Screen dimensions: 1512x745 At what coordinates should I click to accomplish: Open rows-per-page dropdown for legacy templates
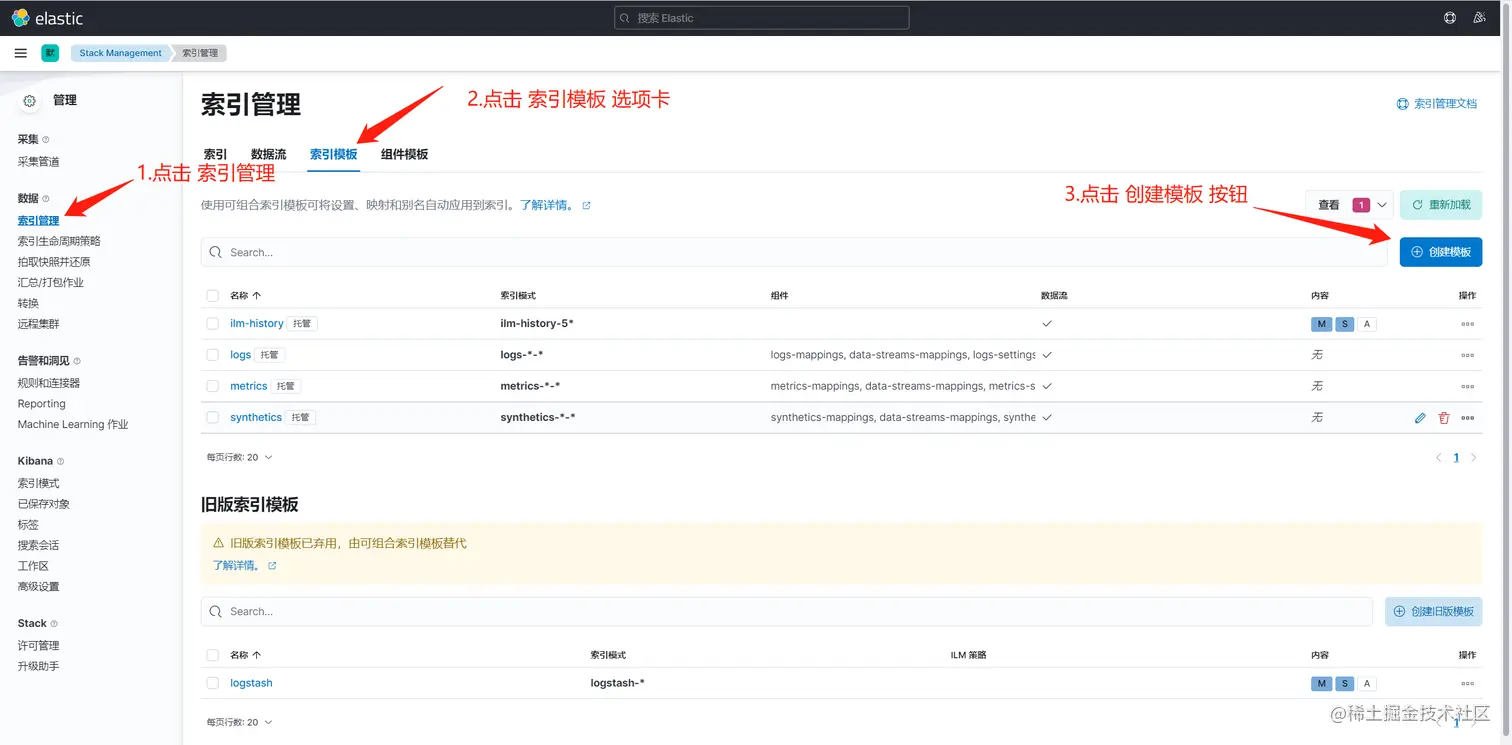(240, 722)
